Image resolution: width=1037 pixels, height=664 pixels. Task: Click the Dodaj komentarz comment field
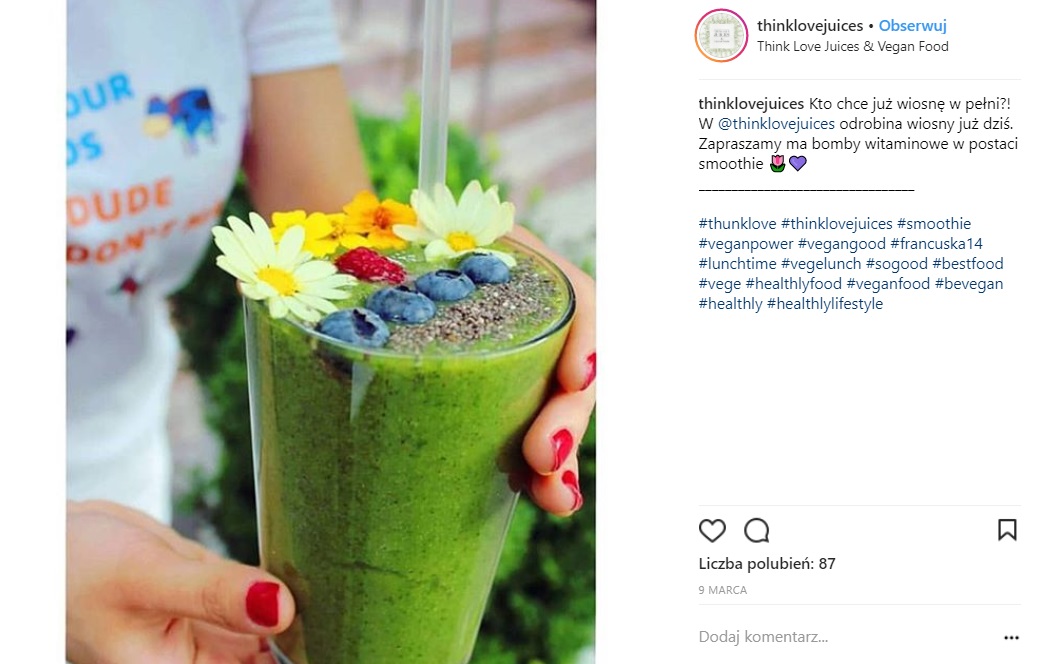tap(847, 637)
